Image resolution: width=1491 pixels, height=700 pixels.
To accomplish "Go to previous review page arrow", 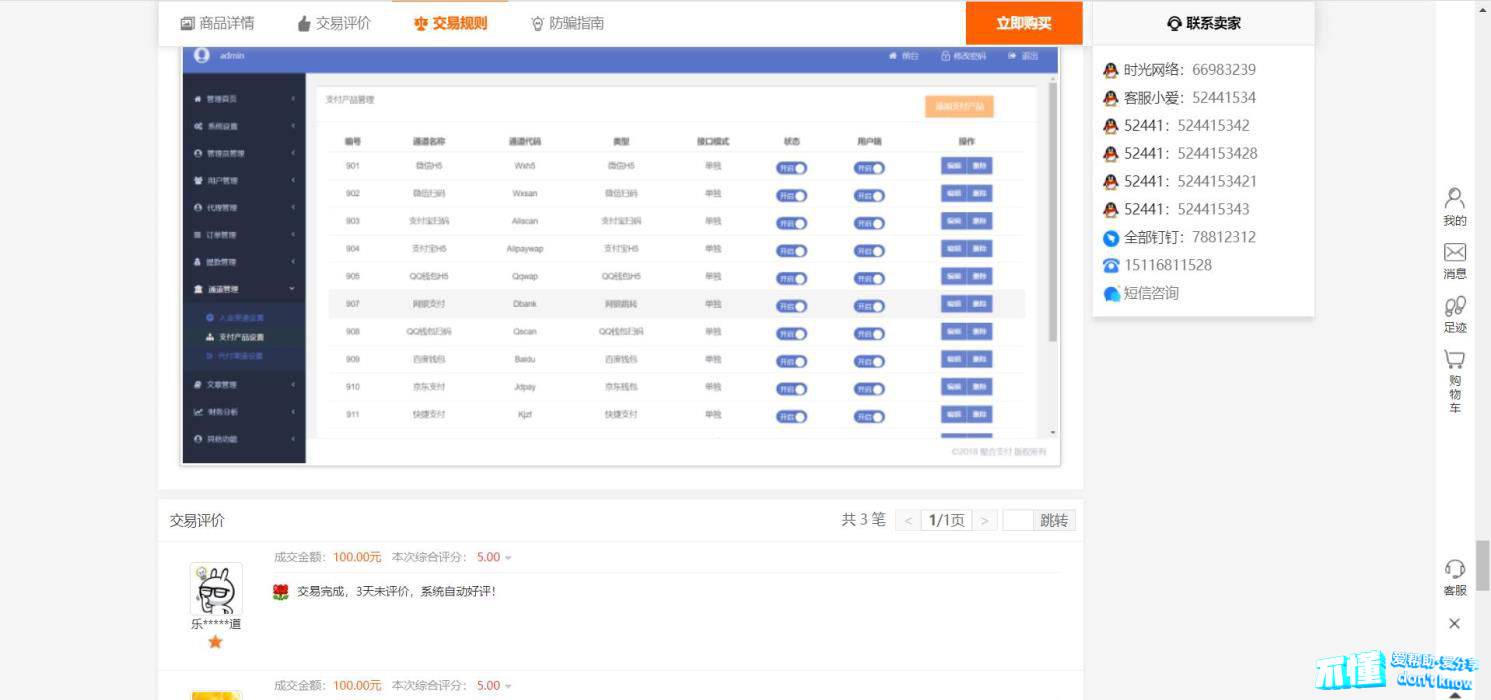I will point(908,520).
